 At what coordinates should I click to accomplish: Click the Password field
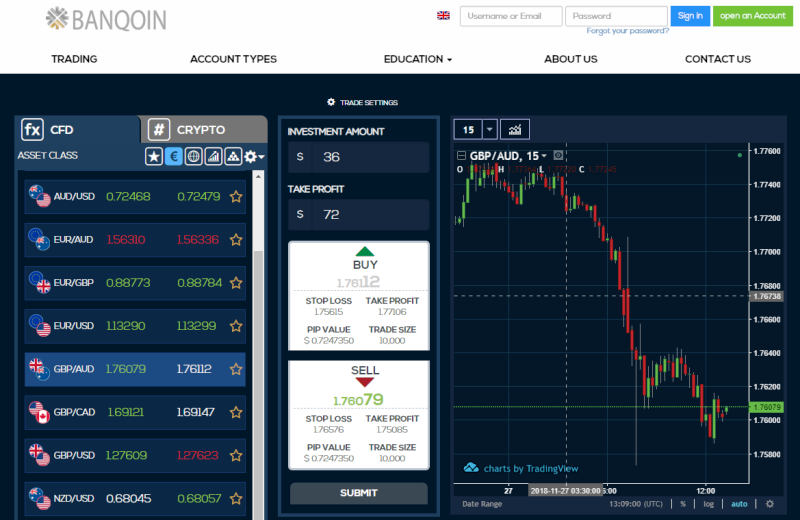[616, 16]
